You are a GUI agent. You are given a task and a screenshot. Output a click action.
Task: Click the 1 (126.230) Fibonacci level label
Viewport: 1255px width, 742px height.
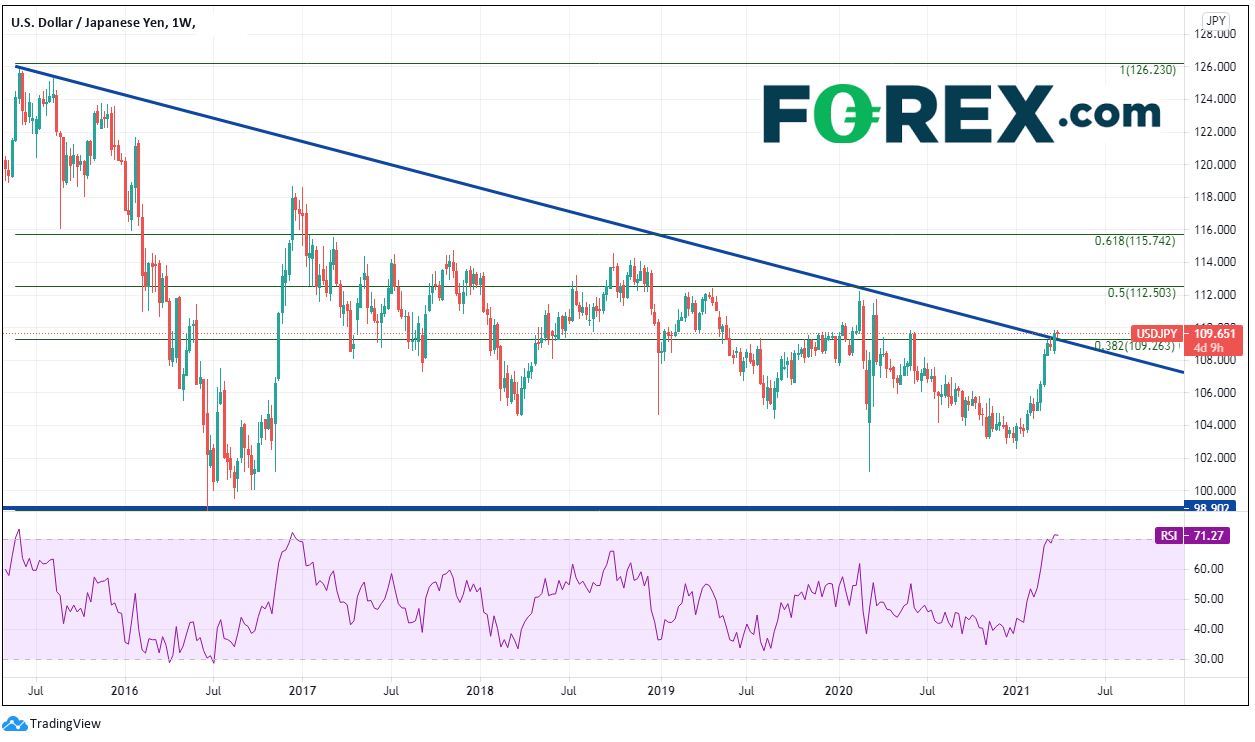click(x=1147, y=70)
